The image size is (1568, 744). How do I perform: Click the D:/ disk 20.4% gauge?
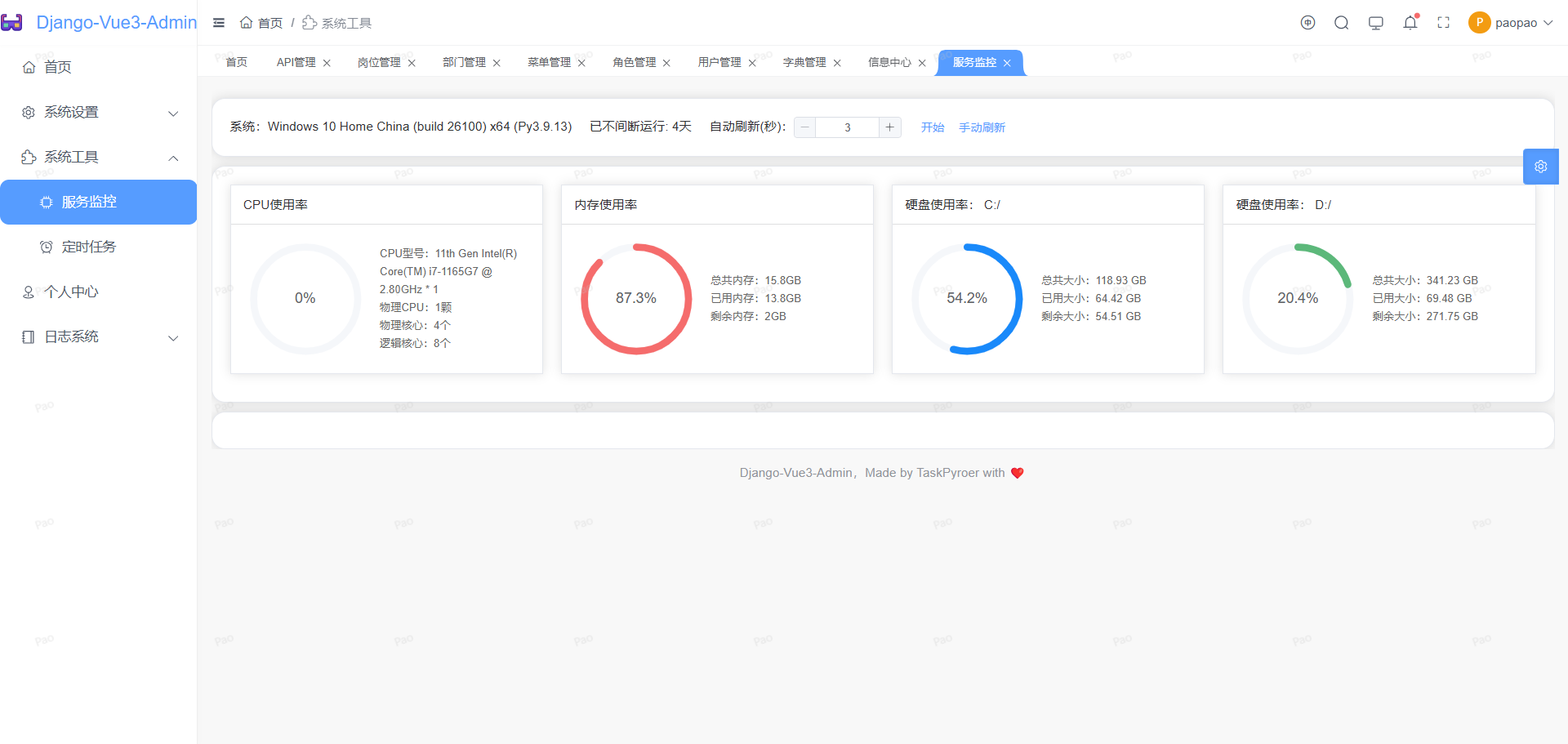tap(1298, 299)
